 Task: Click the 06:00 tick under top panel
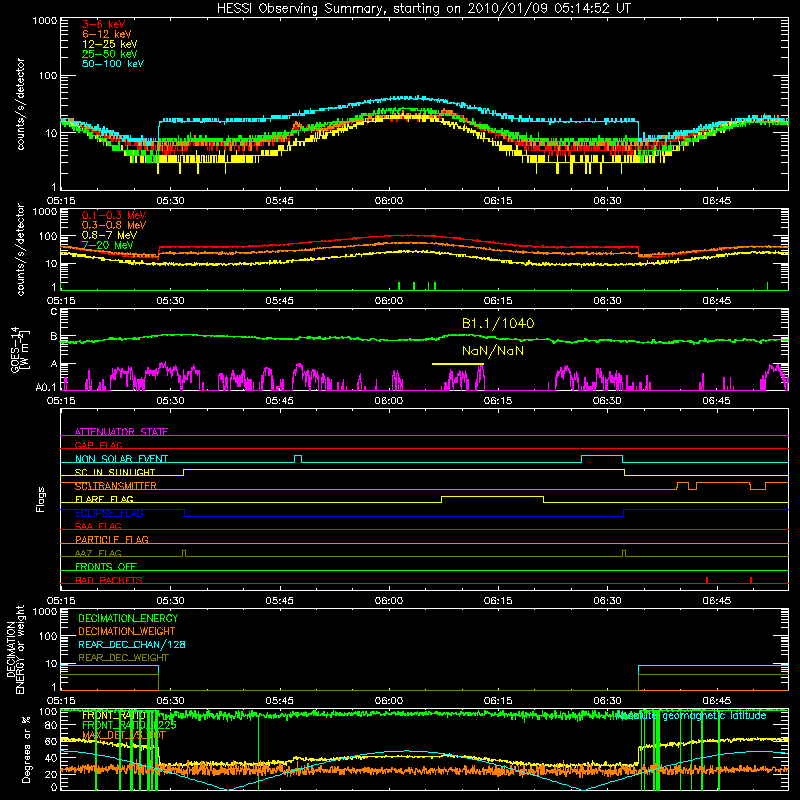(389, 201)
